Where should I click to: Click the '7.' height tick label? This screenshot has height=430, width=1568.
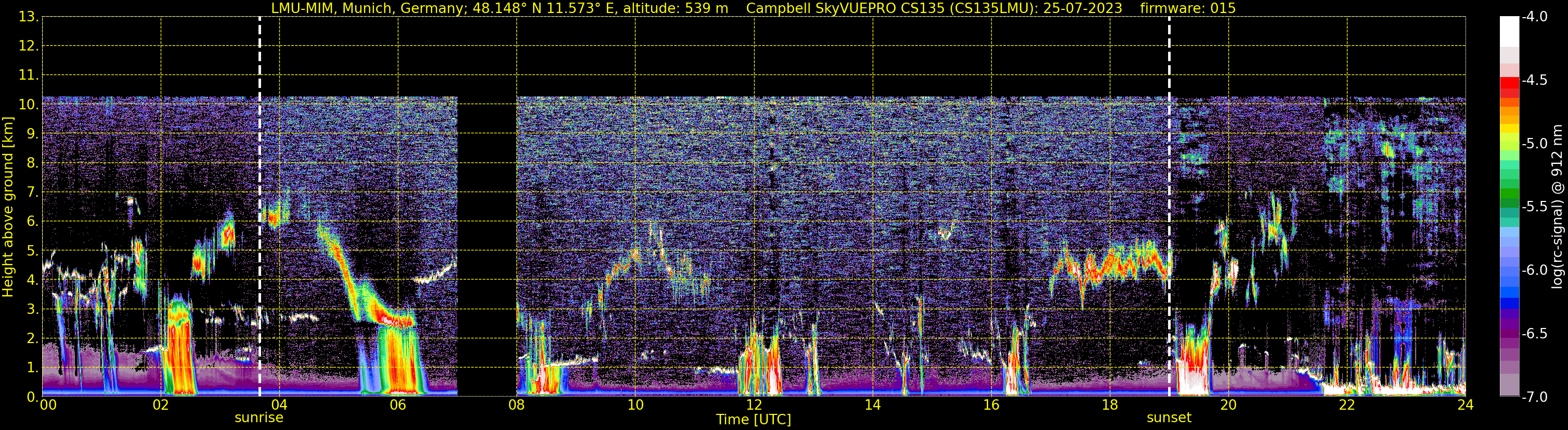(x=32, y=193)
